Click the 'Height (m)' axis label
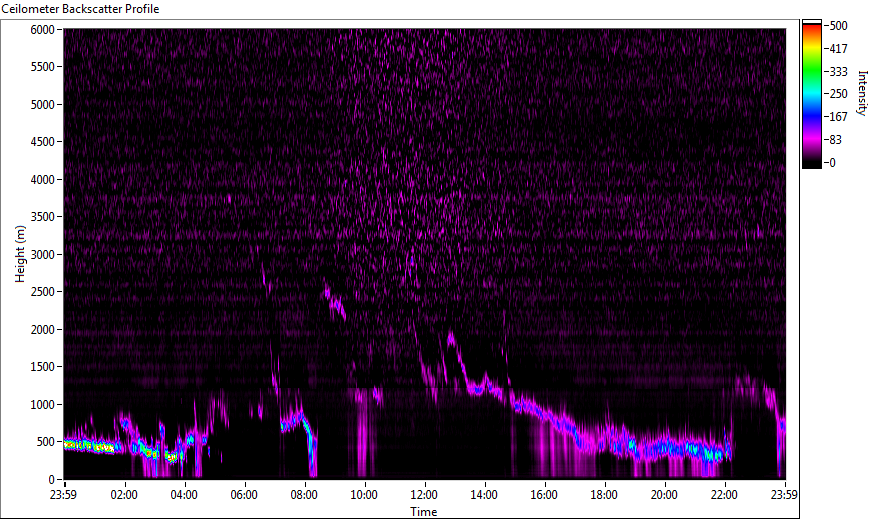Image resolution: width=872 pixels, height=519 pixels. pos(20,254)
